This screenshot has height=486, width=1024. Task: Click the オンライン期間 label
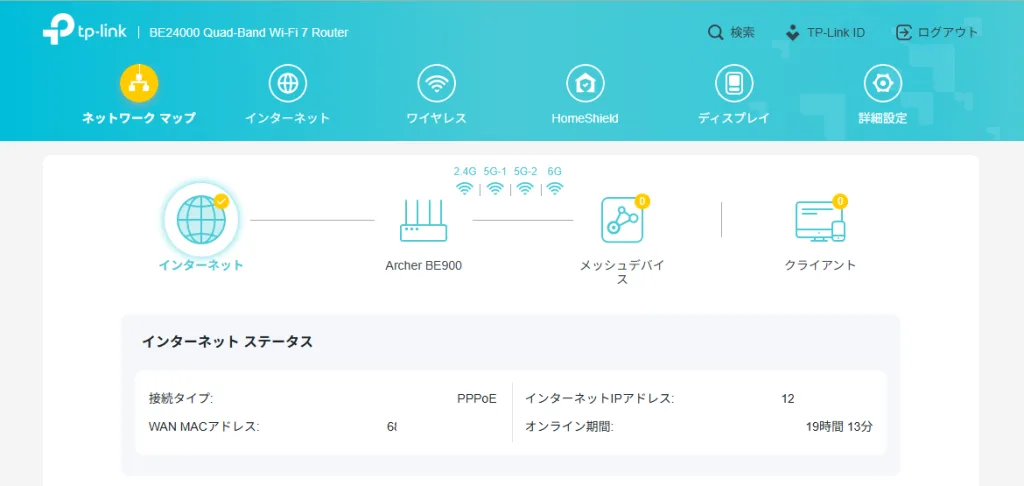pos(569,427)
